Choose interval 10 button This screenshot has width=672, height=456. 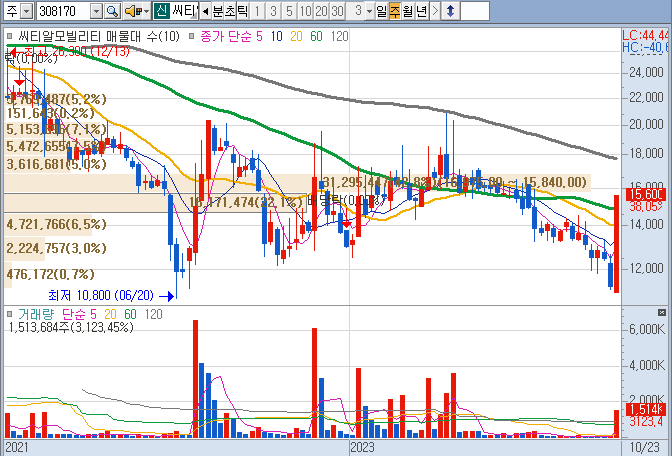click(305, 11)
